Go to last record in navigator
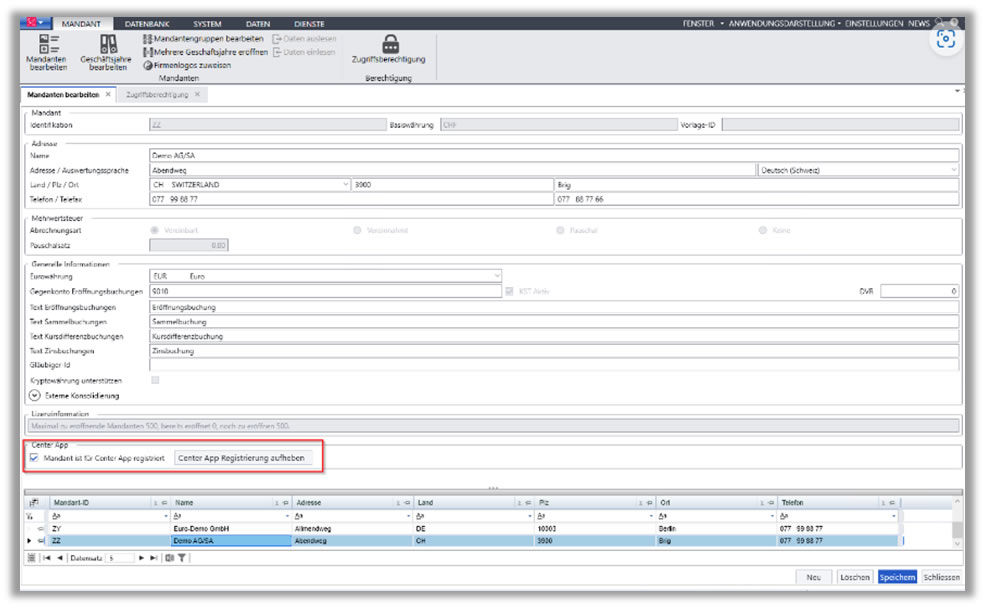985x608 pixels. pos(153,558)
